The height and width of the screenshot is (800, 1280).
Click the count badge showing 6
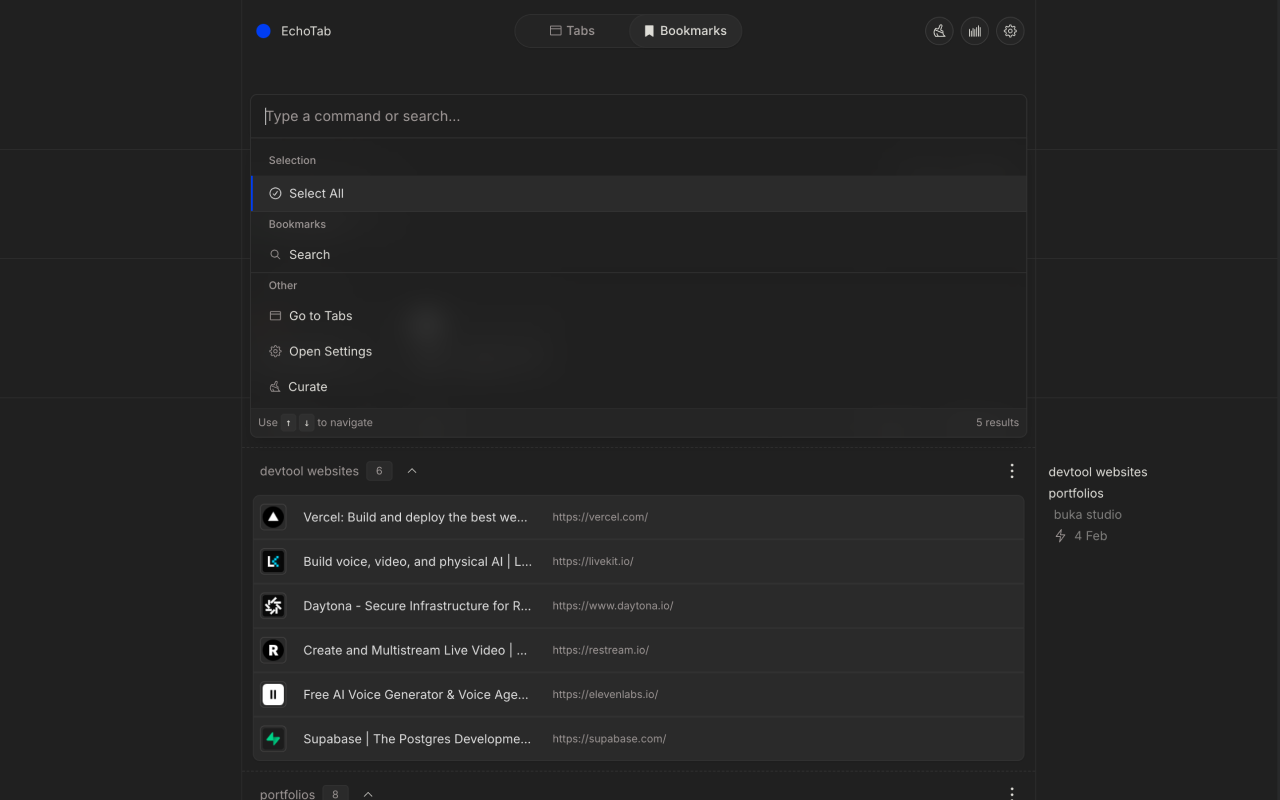[x=379, y=471]
